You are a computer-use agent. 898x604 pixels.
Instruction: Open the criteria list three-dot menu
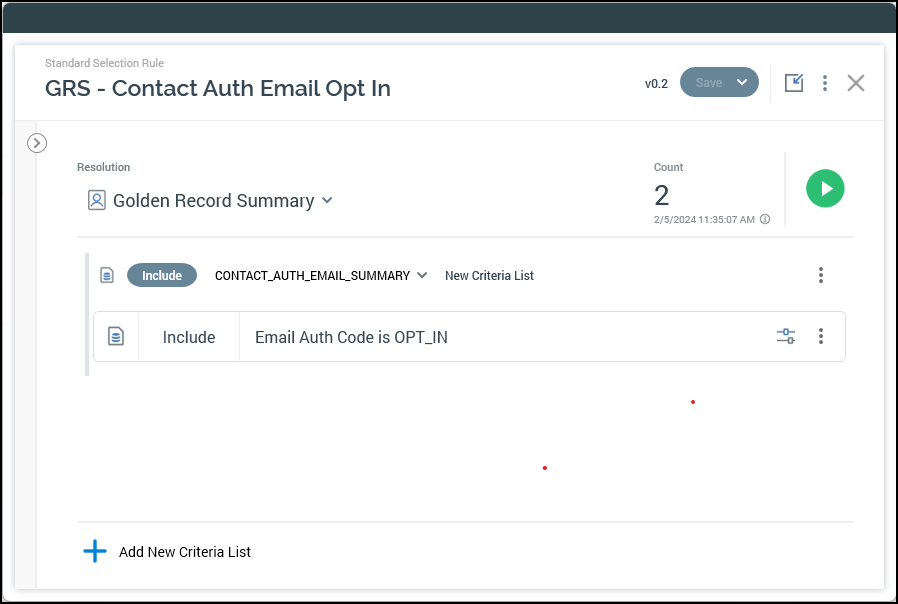[821, 275]
